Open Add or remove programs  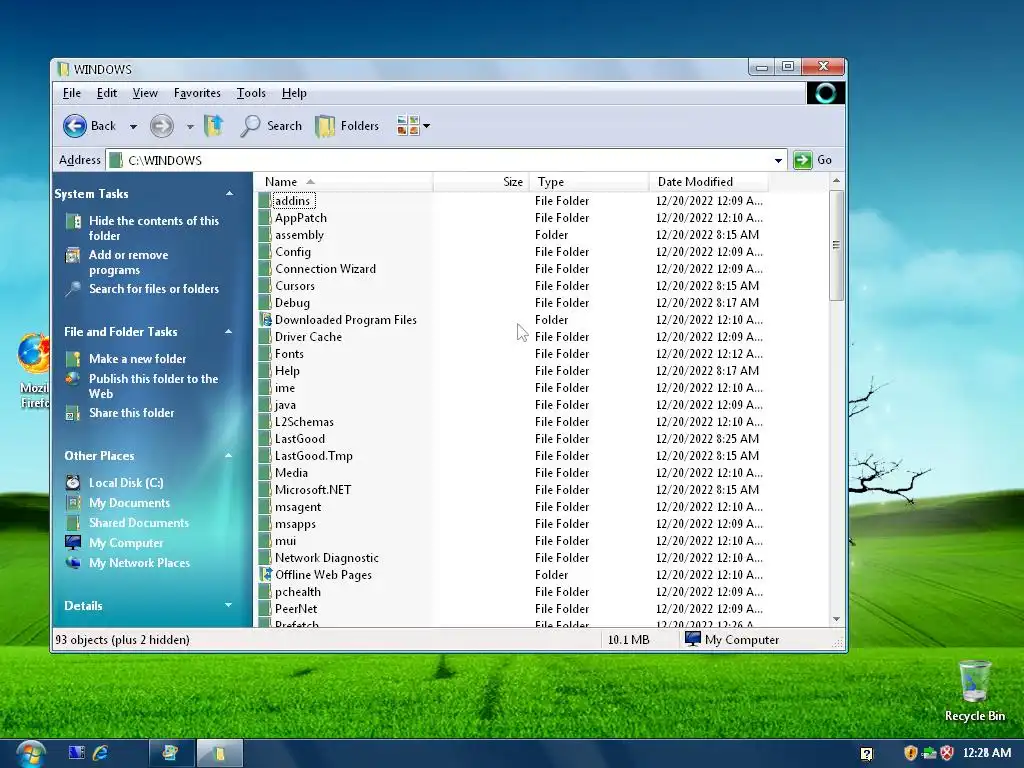point(128,262)
